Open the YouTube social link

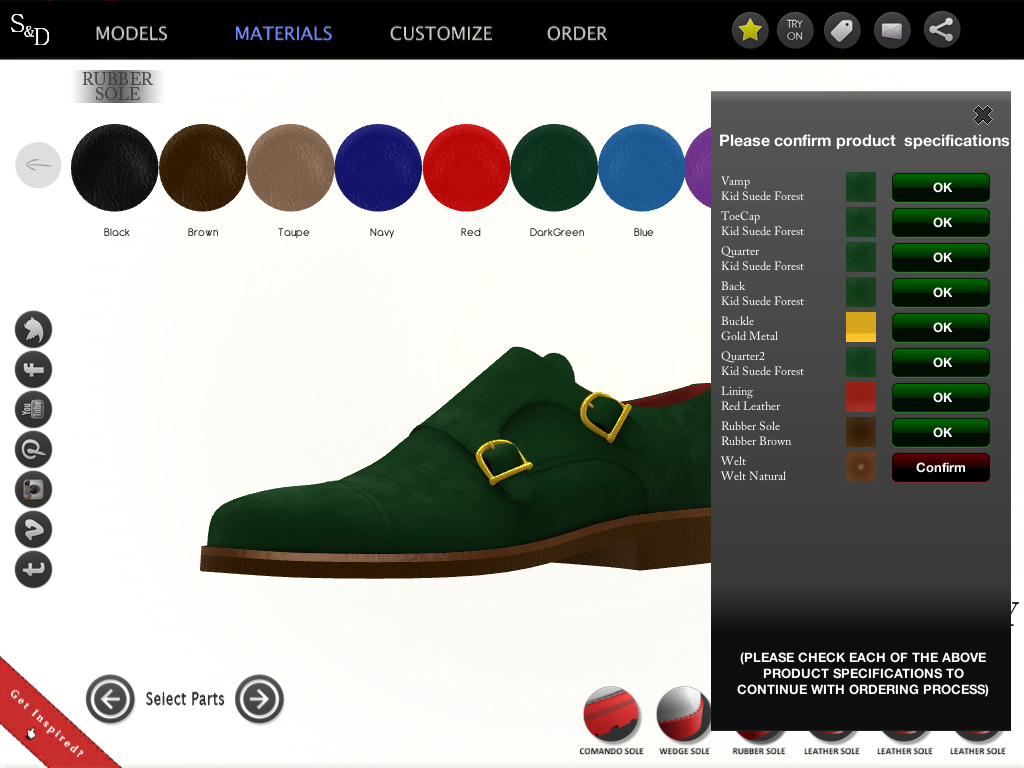(x=33, y=409)
